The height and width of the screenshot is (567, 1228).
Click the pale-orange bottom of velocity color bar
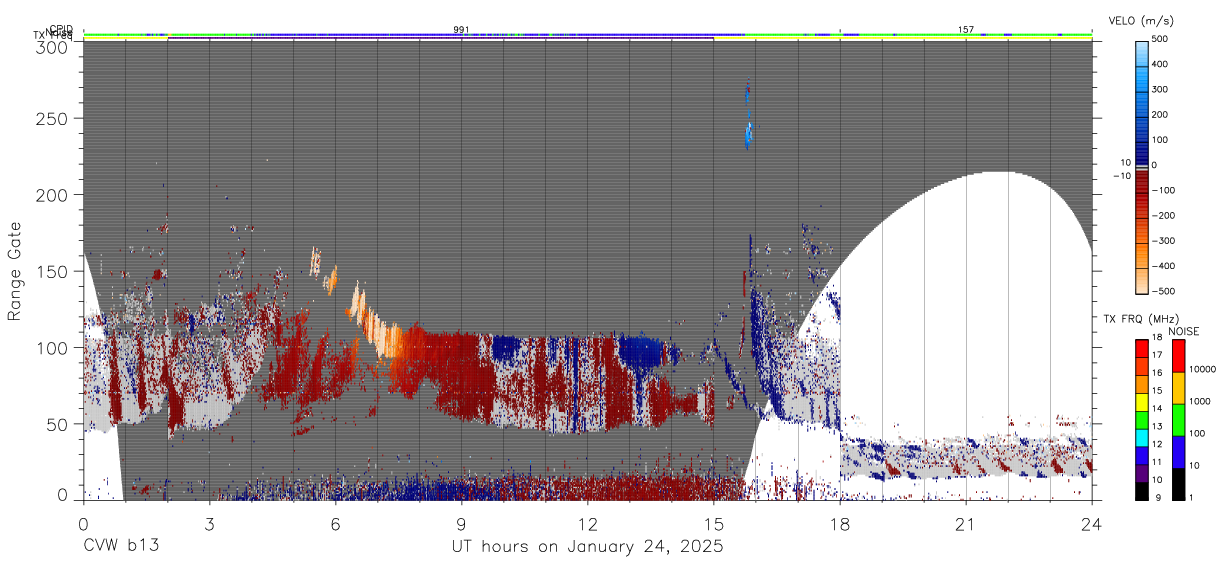pyautogui.click(x=1142, y=280)
